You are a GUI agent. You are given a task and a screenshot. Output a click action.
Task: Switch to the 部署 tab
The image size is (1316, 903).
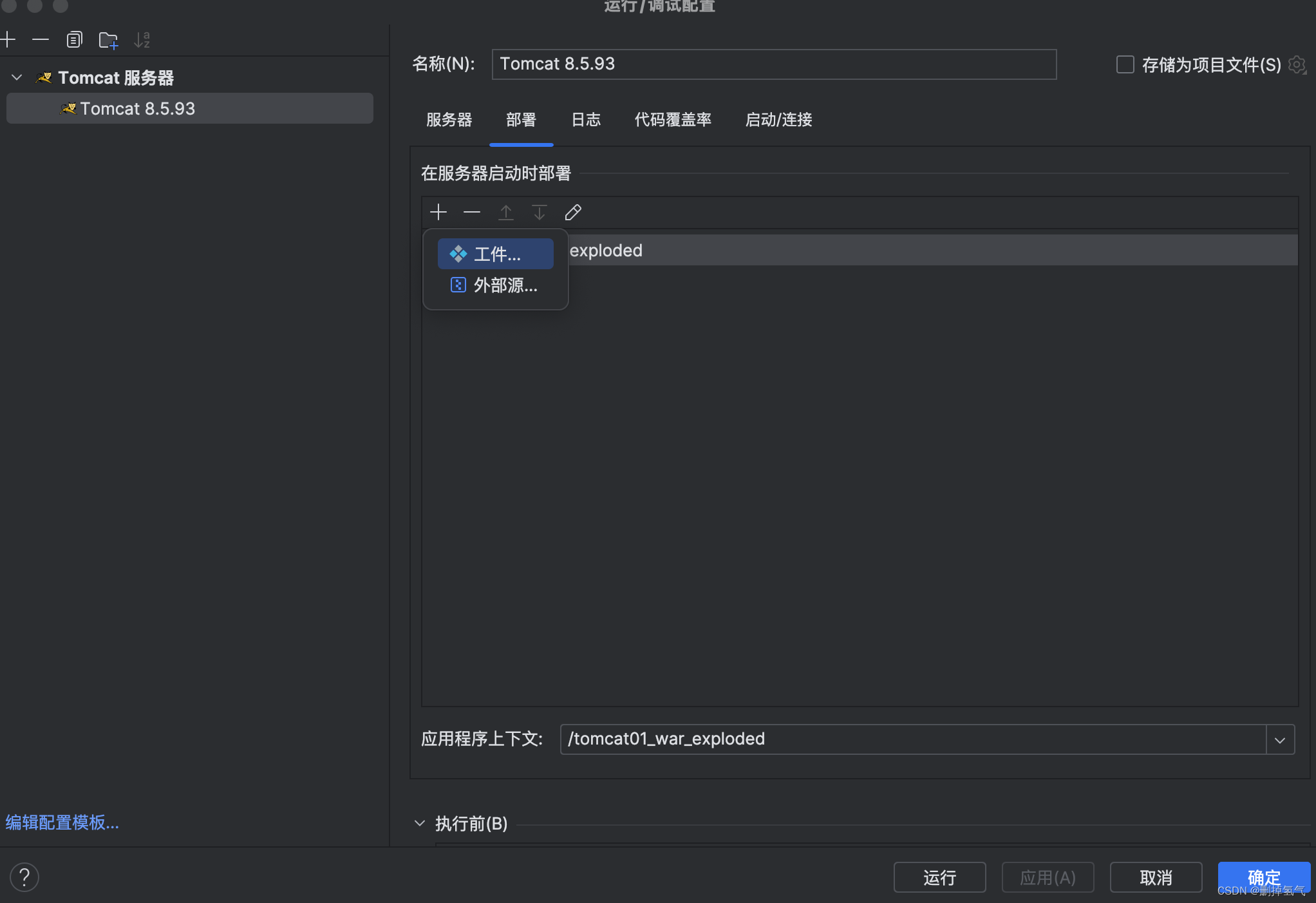coord(521,120)
